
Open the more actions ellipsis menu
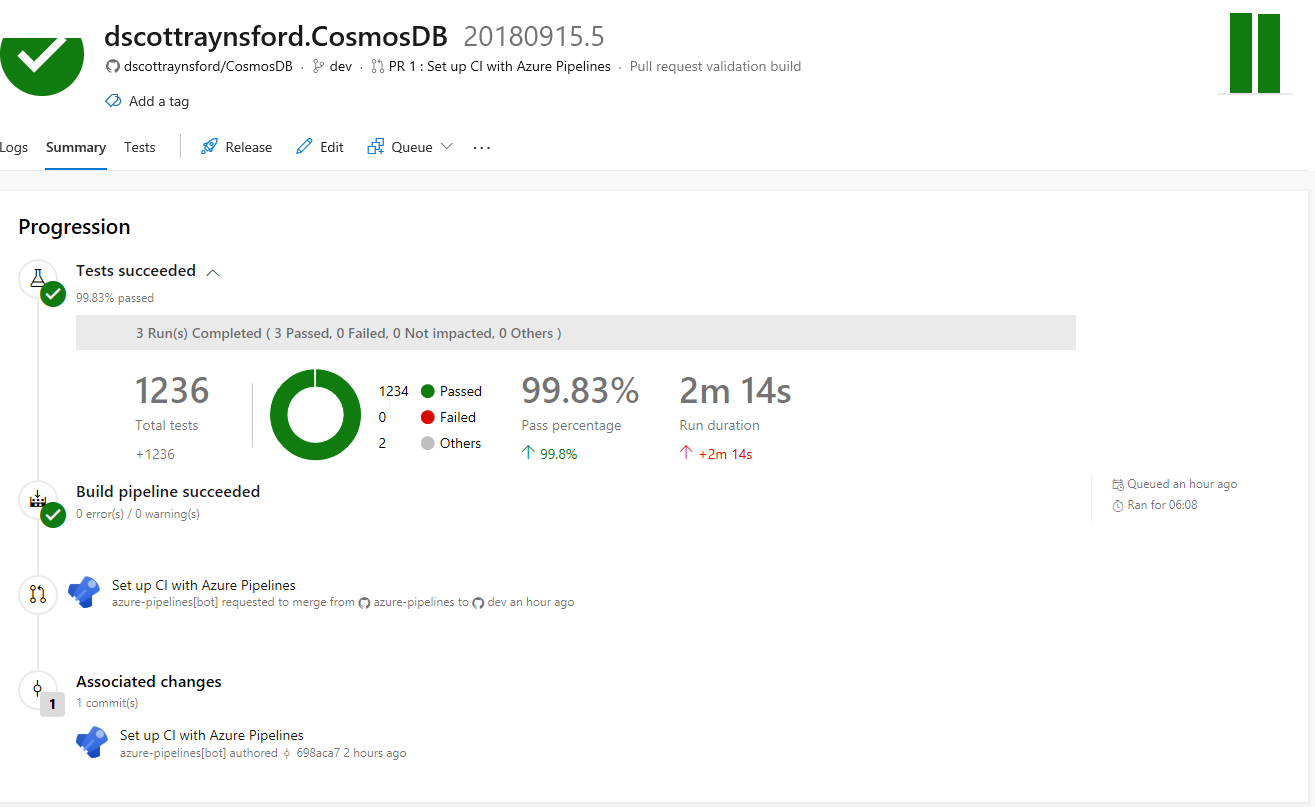click(x=482, y=147)
